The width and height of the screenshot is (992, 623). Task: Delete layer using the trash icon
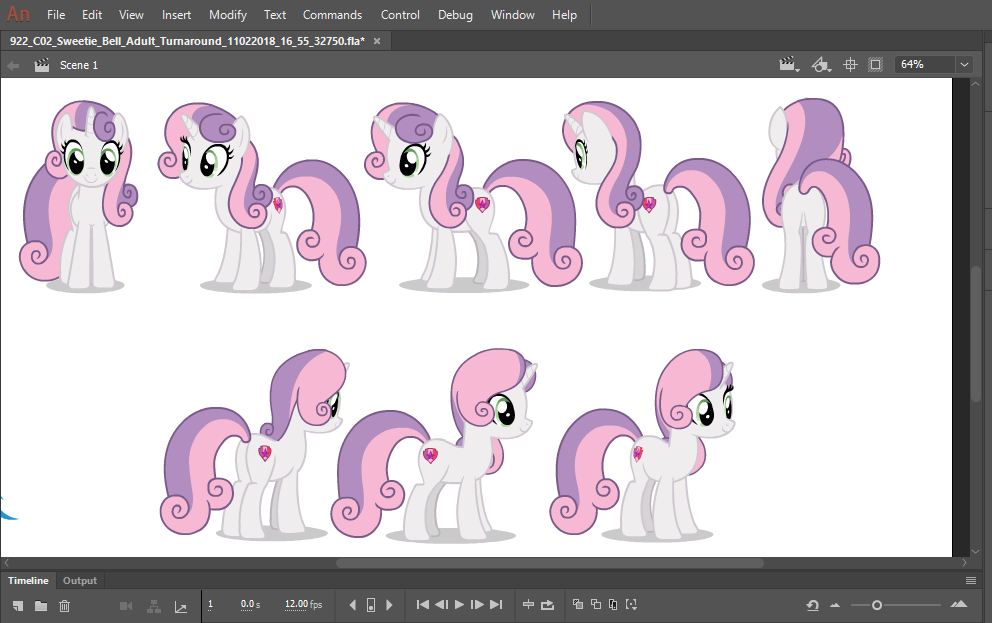point(65,605)
